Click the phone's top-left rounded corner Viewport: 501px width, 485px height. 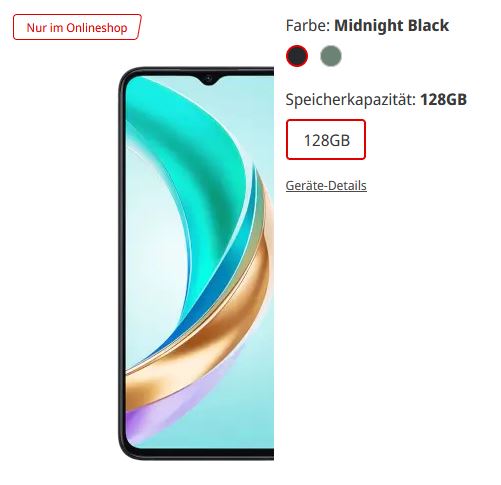click(x=125, y=75)
